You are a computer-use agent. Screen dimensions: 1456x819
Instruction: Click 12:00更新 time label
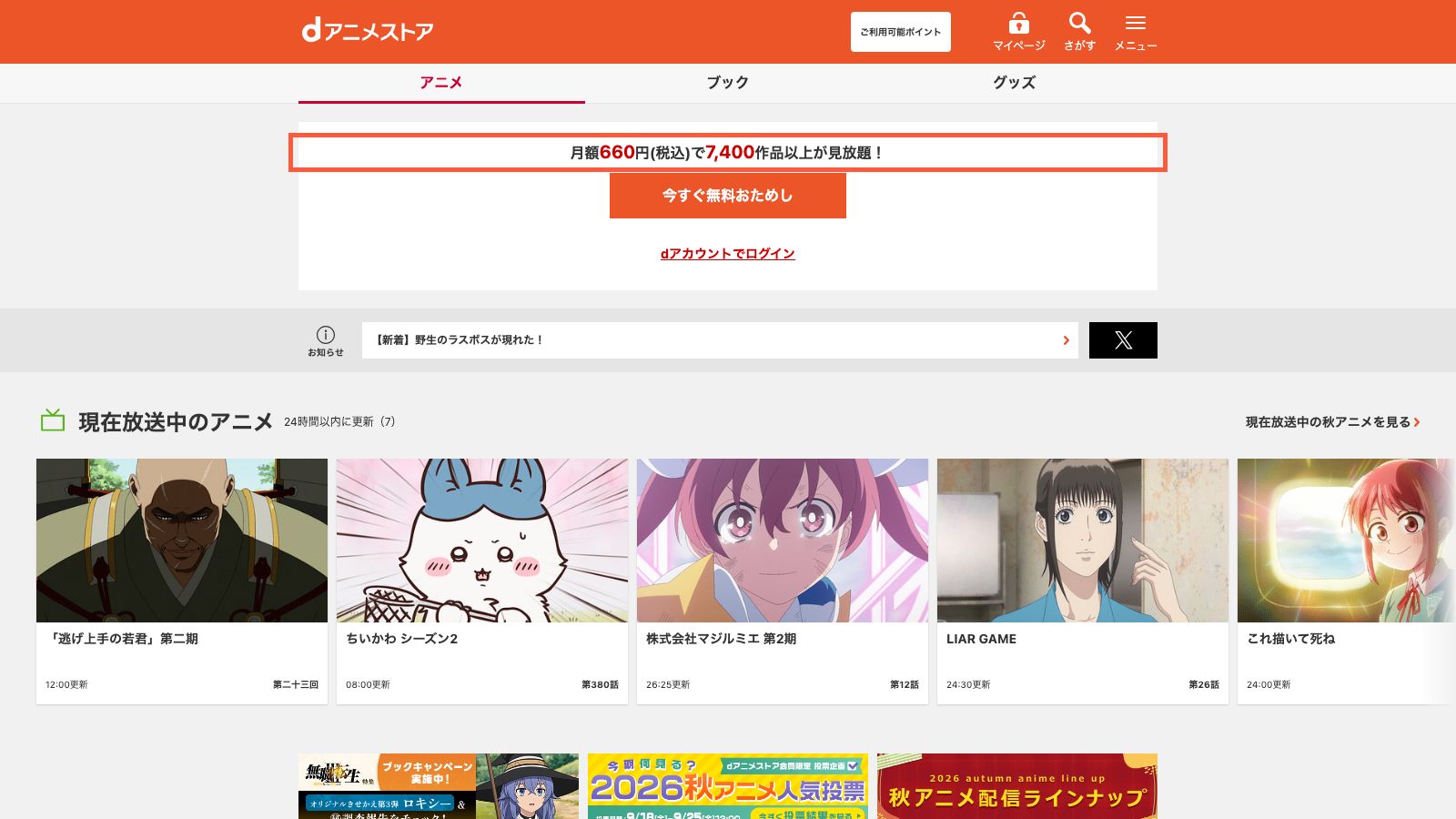tap(66, 684)
